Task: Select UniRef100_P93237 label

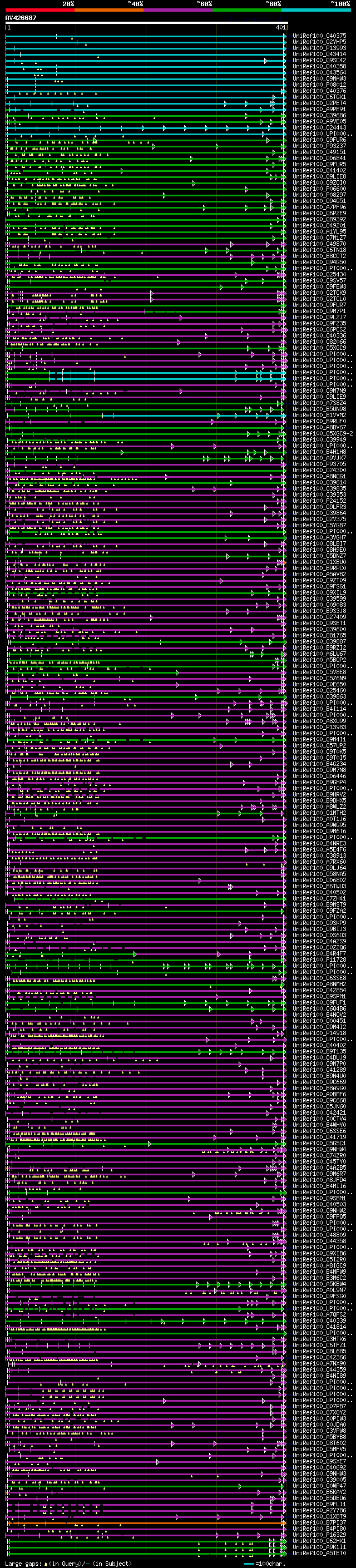Action: 319,146
